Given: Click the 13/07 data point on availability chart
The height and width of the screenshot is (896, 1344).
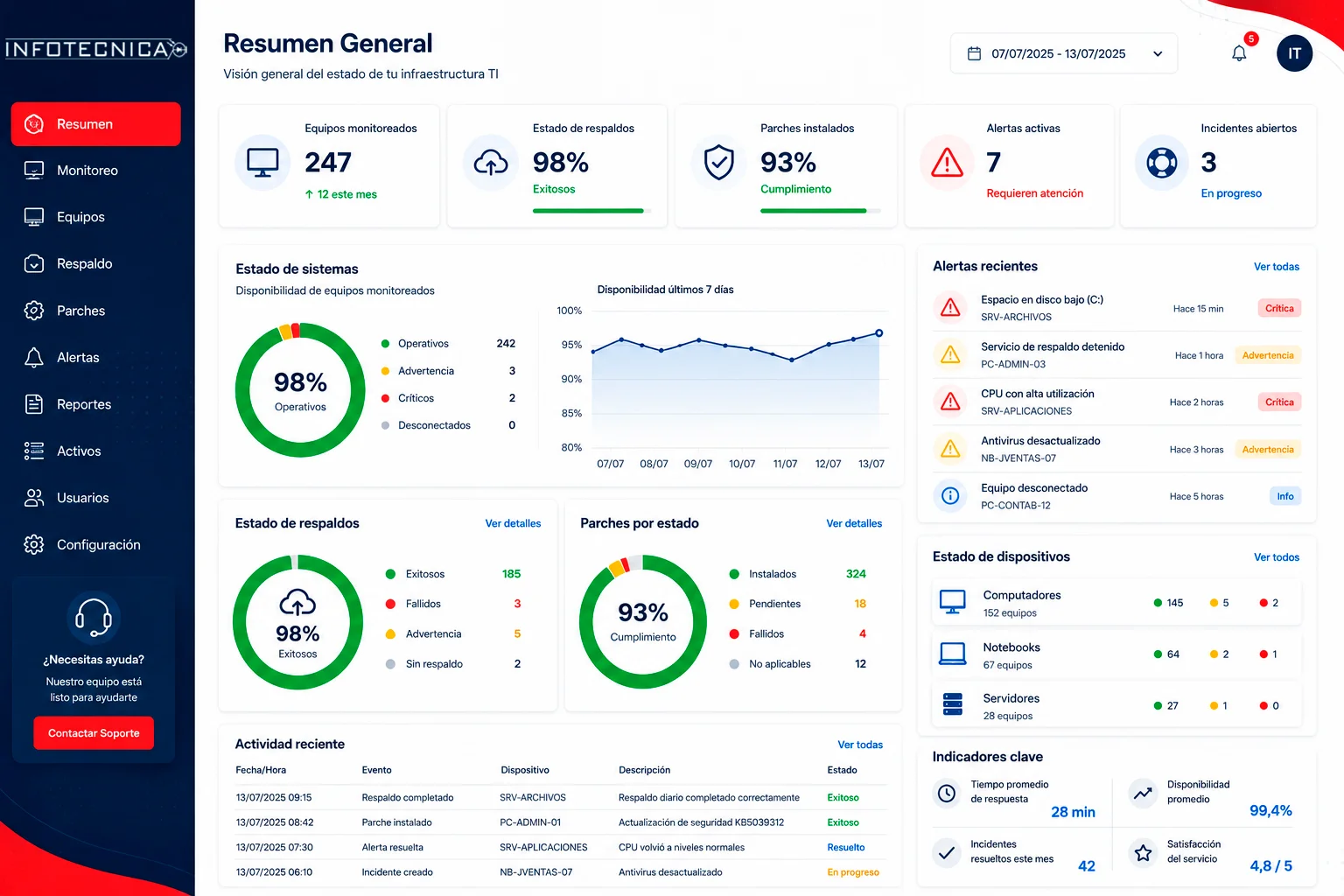Looking at the screenshot, I should click(879, 332).
